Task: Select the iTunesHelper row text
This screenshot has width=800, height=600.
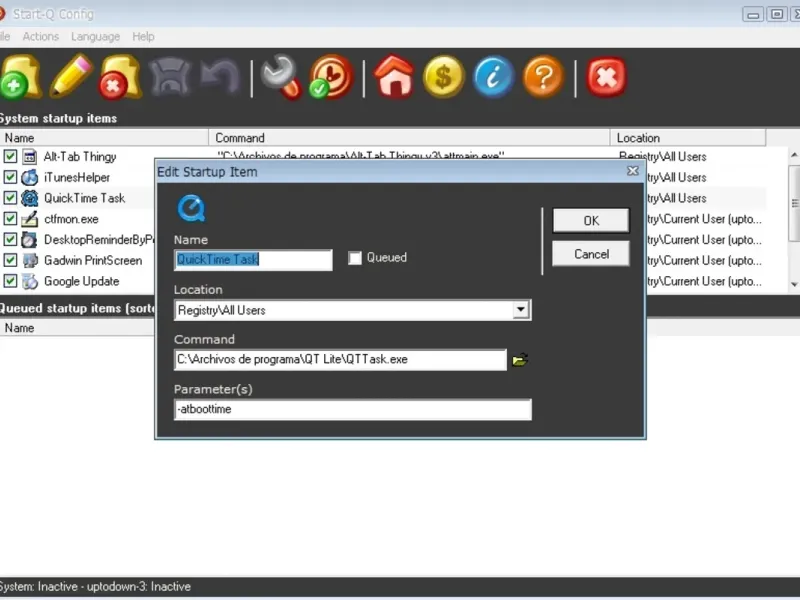Action: (77, 178)
